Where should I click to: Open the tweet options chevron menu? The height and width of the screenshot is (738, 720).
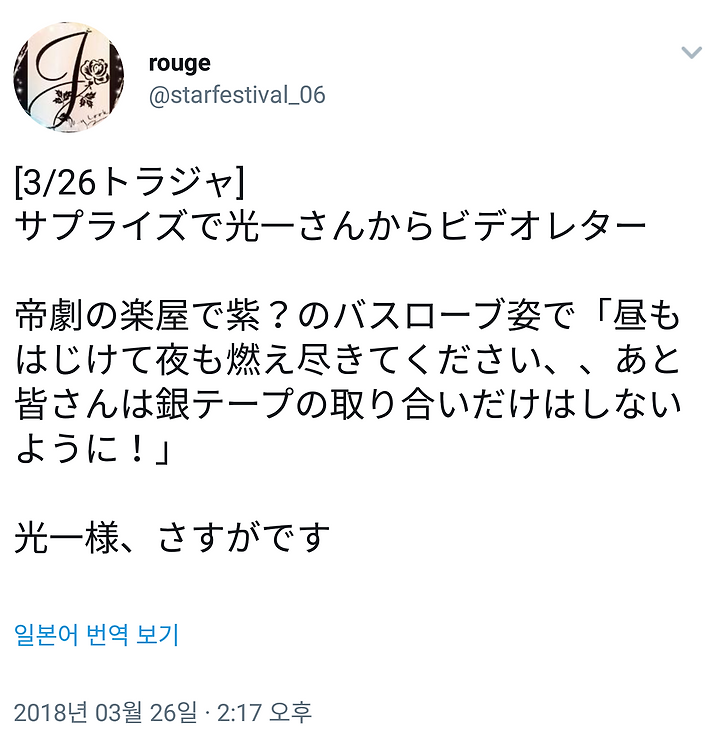click(691, 52)
